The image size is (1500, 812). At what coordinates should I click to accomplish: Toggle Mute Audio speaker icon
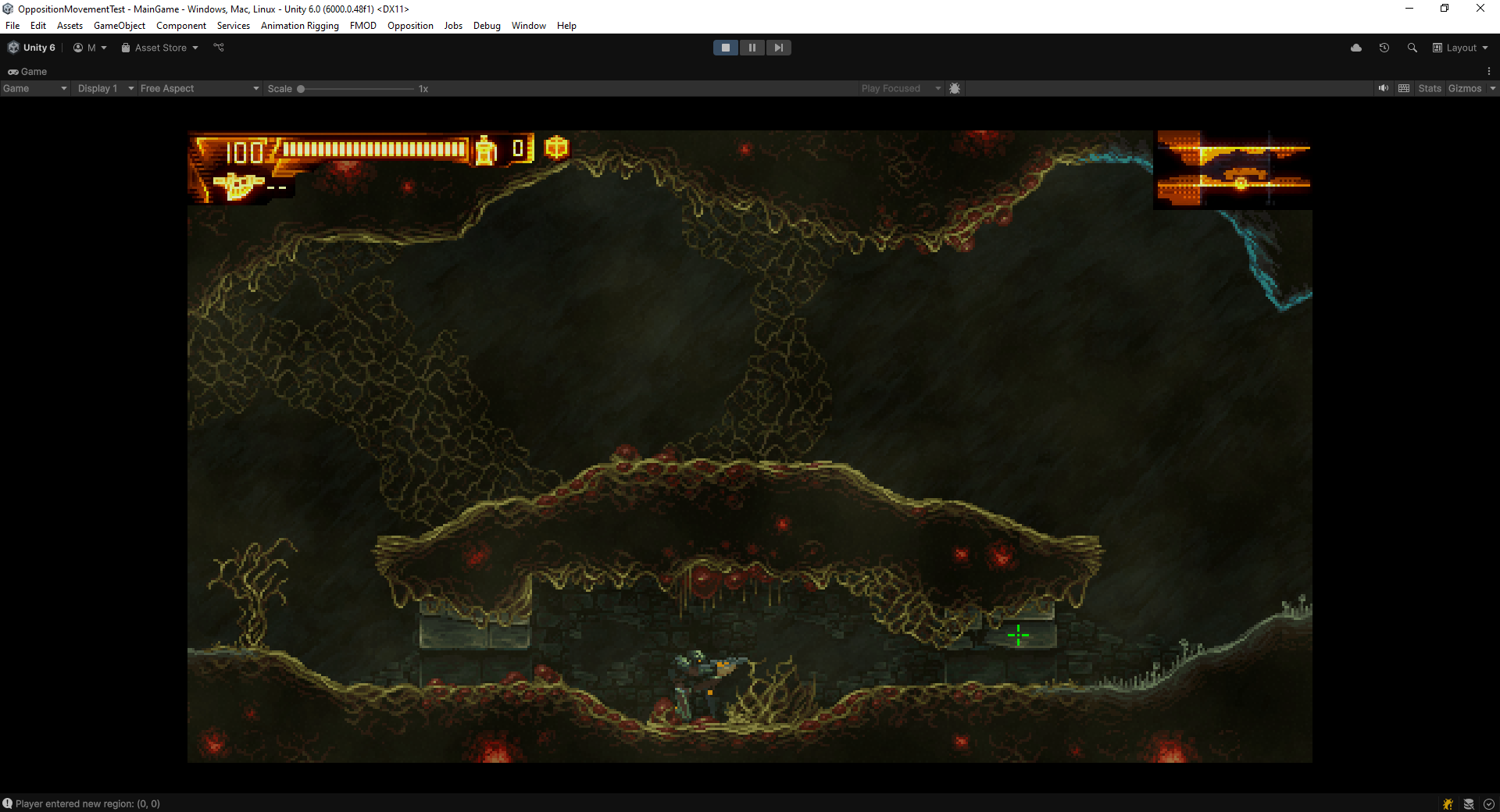1384,88
